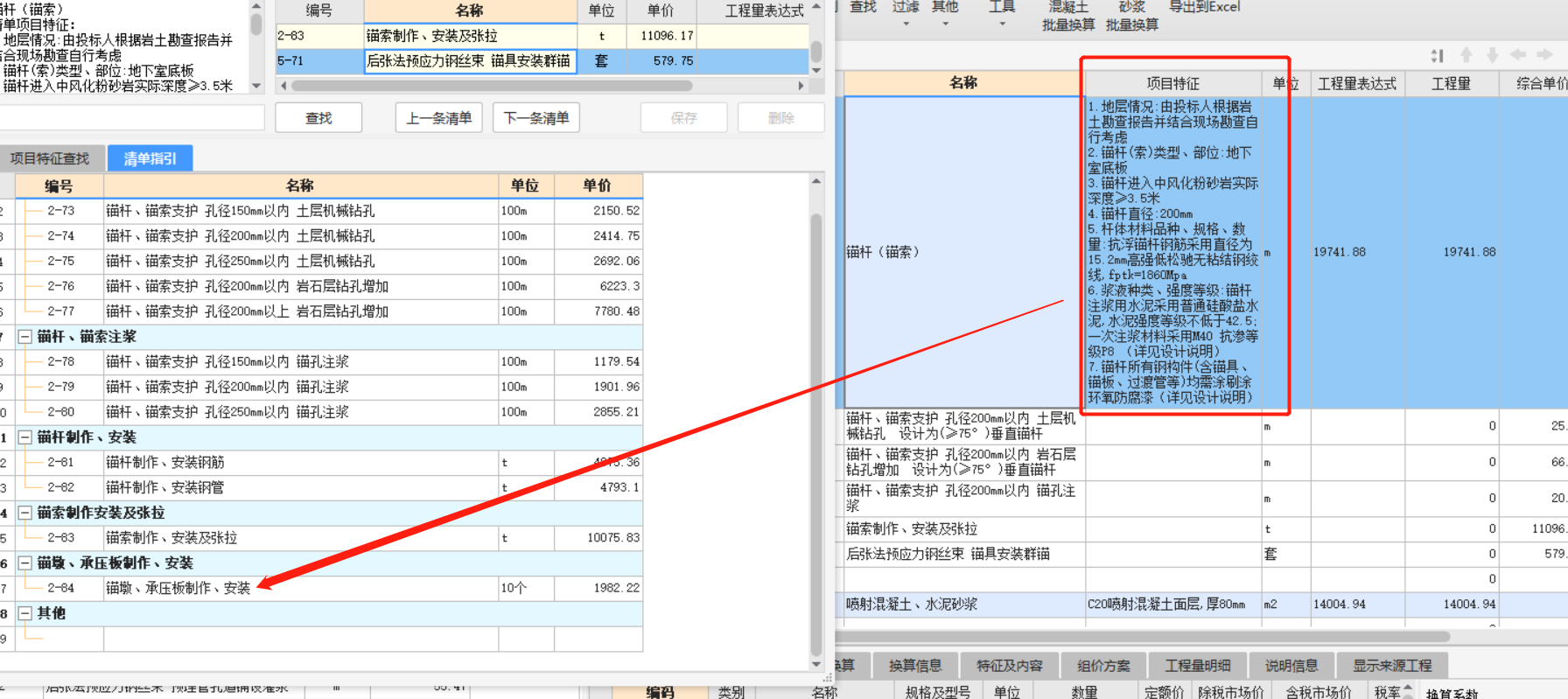Select row 2-80 孔径250mm以内 锚孔注浆
1568x699 pixels.
[x=321, y=412]
